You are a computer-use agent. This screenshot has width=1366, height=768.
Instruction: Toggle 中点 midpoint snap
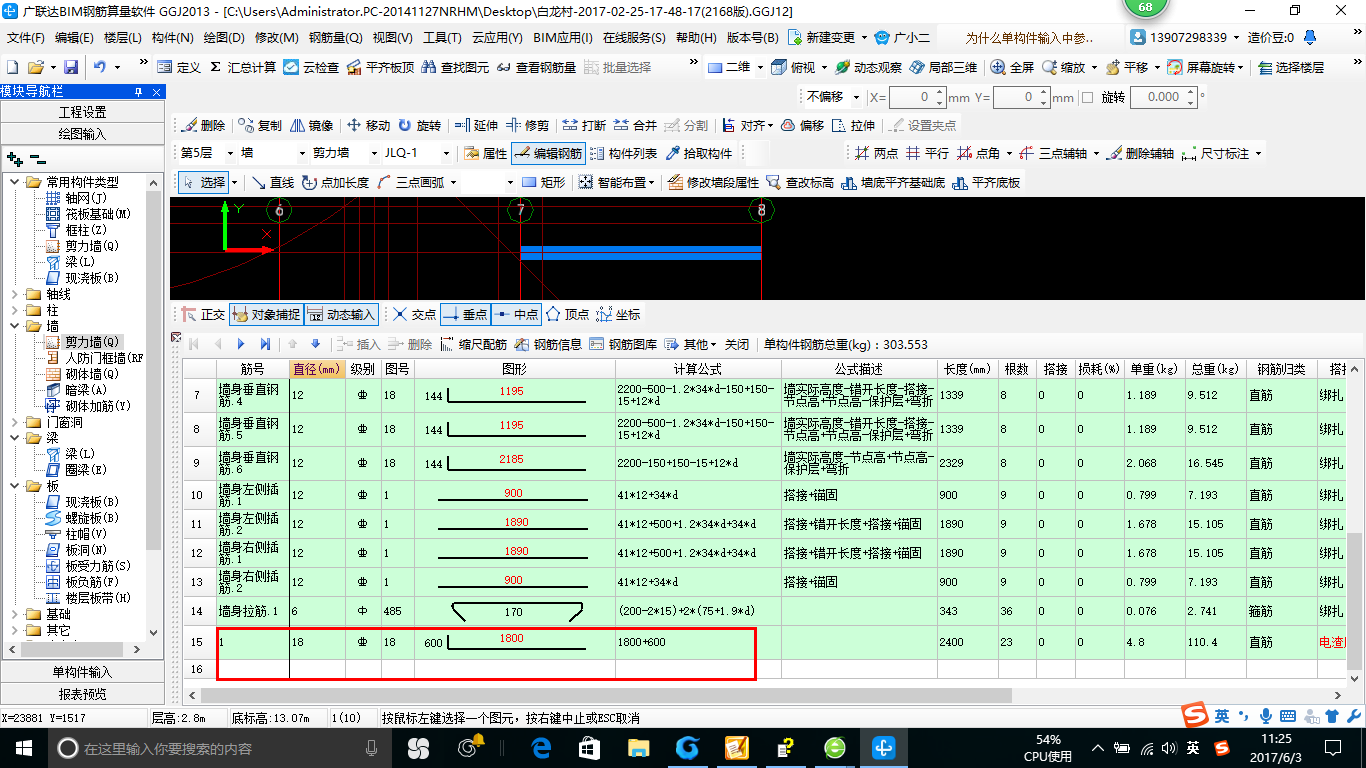(x=516, y=314)
